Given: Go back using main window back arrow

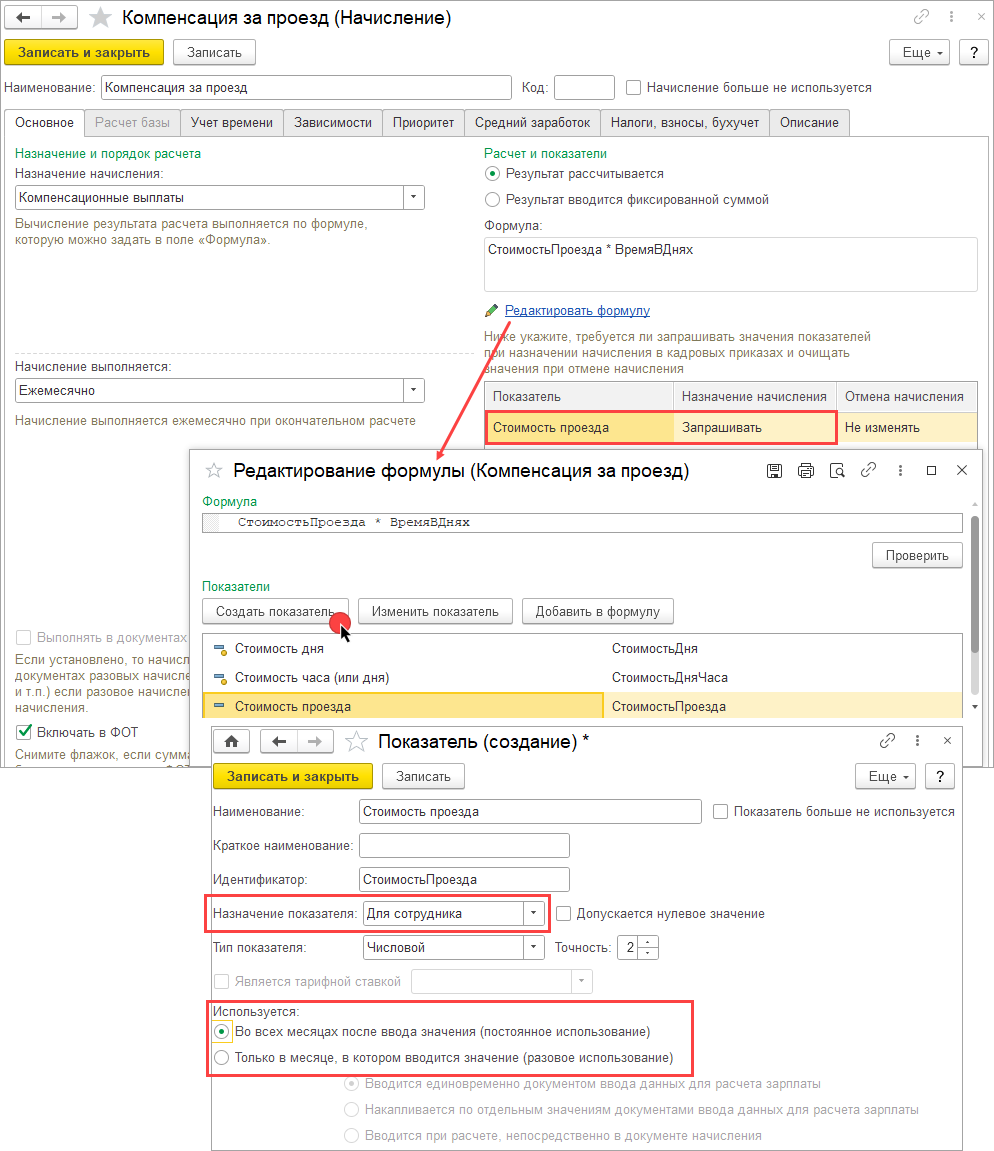Looking at the screenshot, I should [23, 18].
